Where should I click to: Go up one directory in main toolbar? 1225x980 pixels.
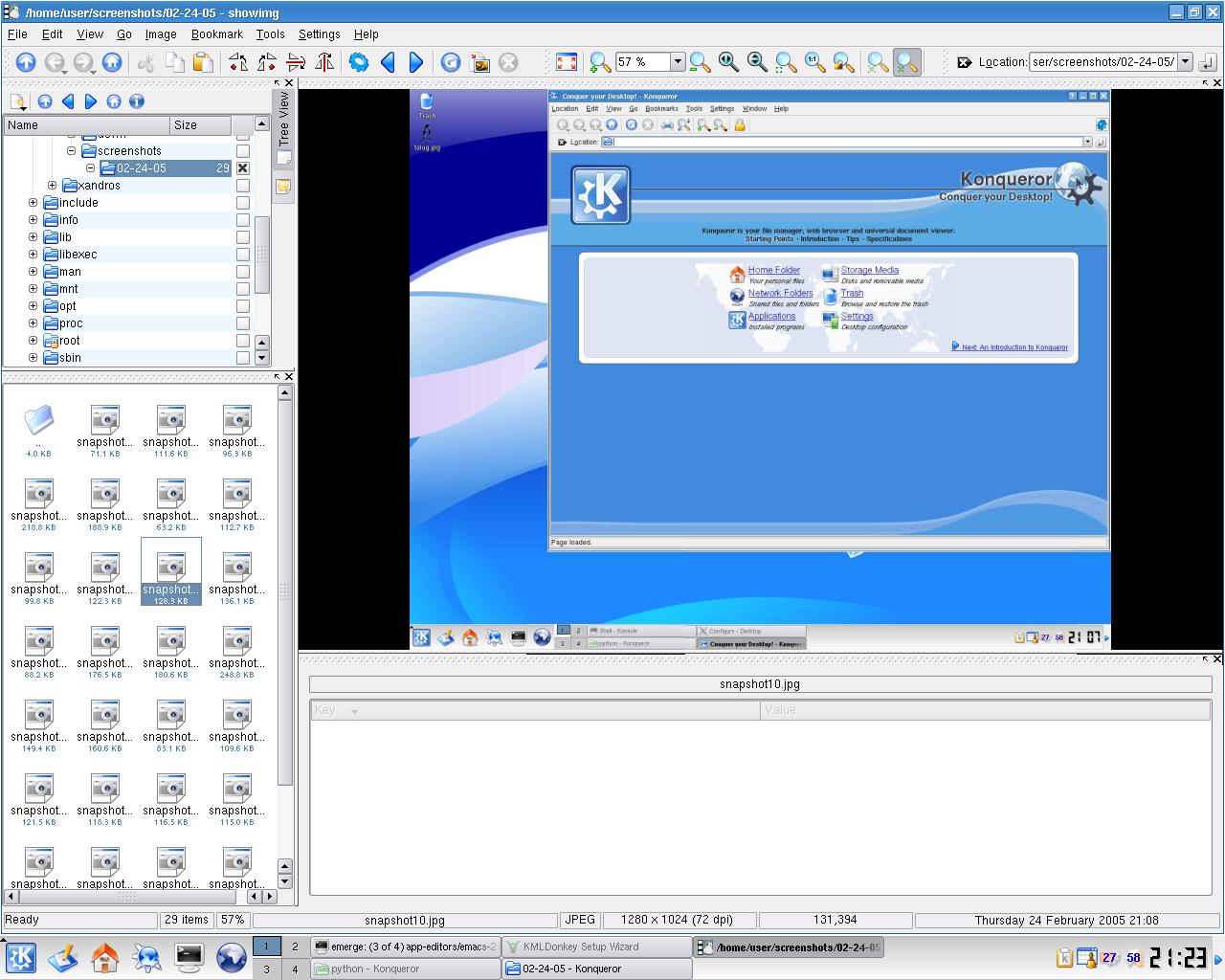pyautogui.click(x=26, y=62)
